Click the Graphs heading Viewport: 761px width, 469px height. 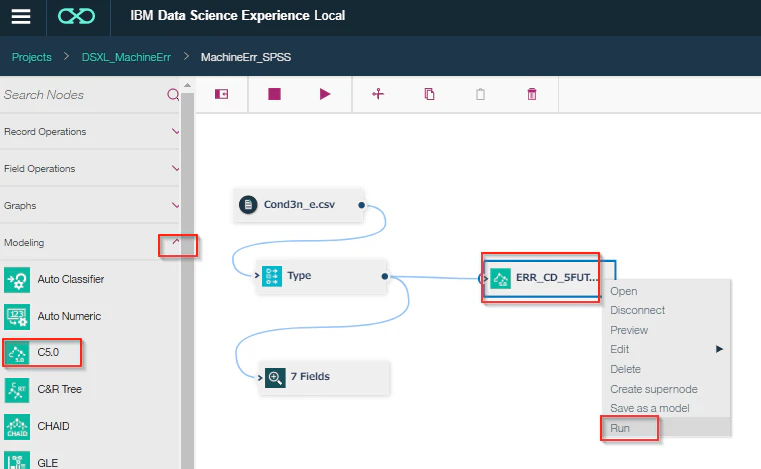(20, 205)
